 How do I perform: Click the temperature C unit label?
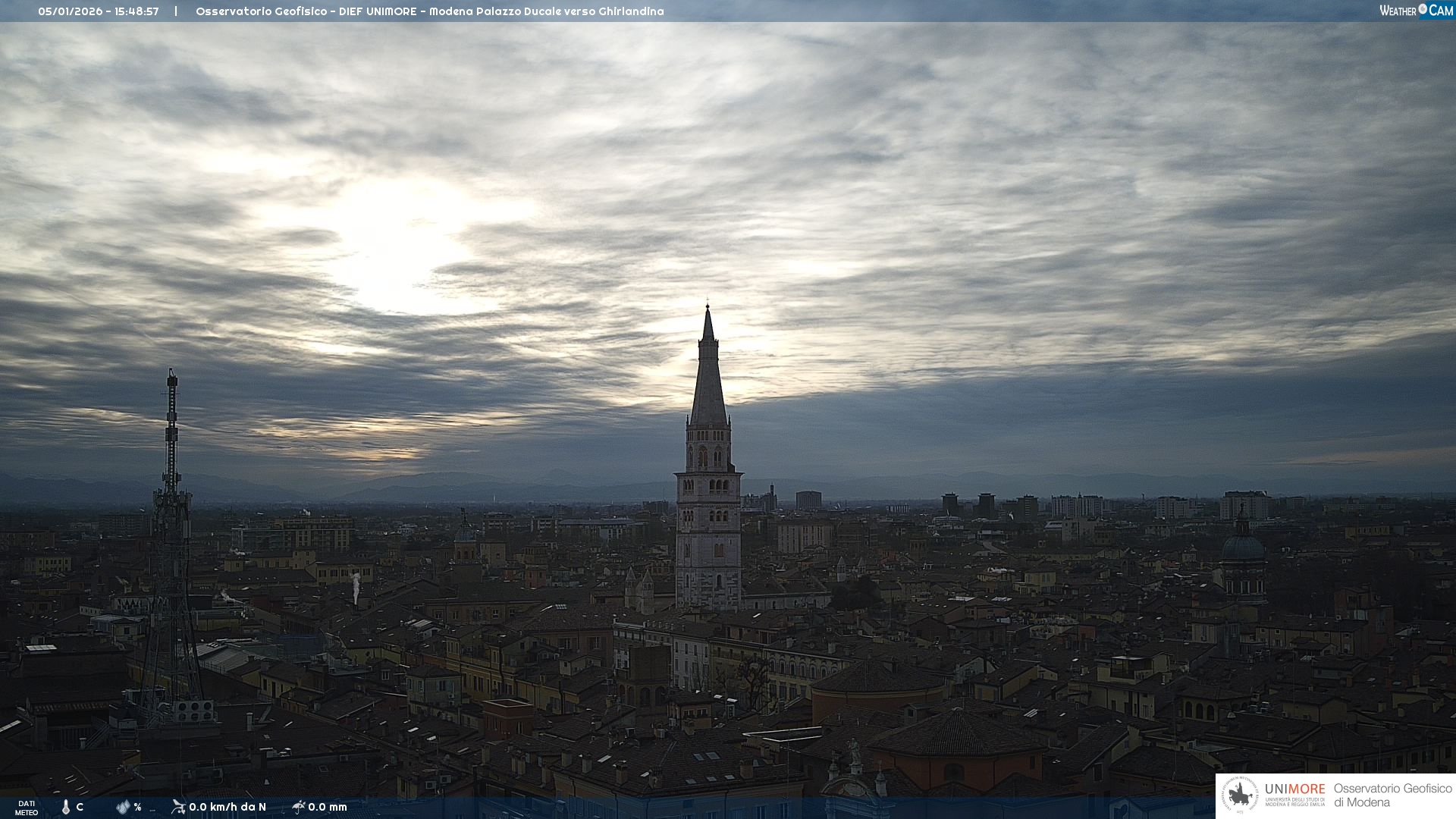pyautogui.click(x=80, y=807)
